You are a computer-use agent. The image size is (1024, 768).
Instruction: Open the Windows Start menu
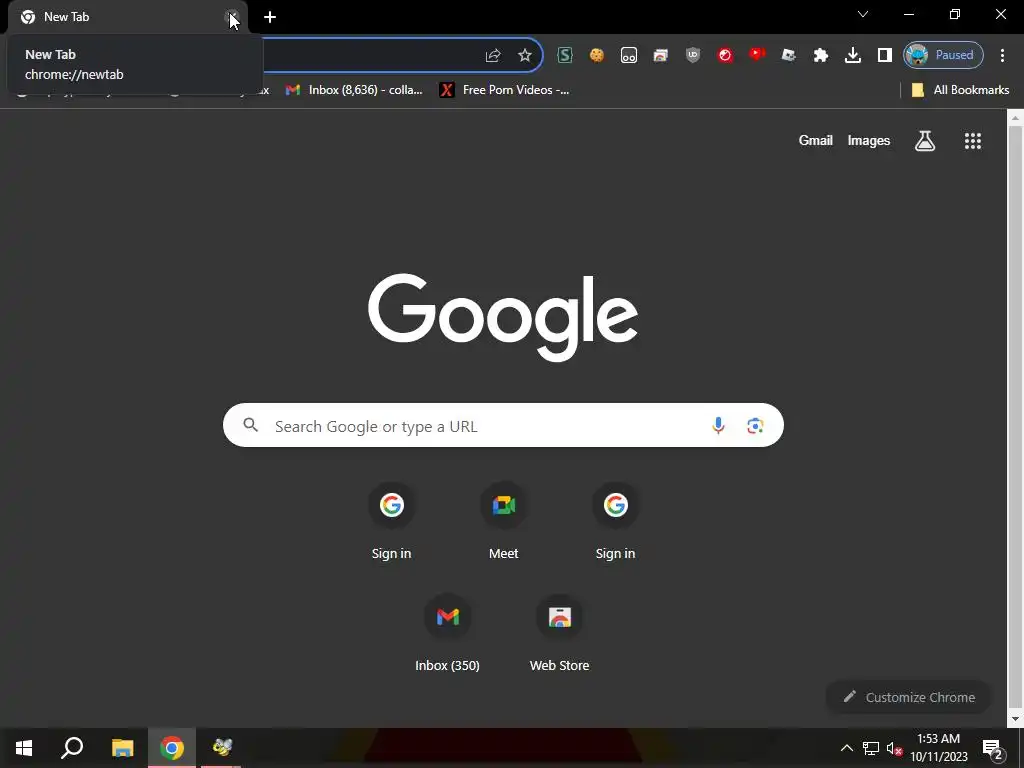pyautogui.click(x=24, y=748)
